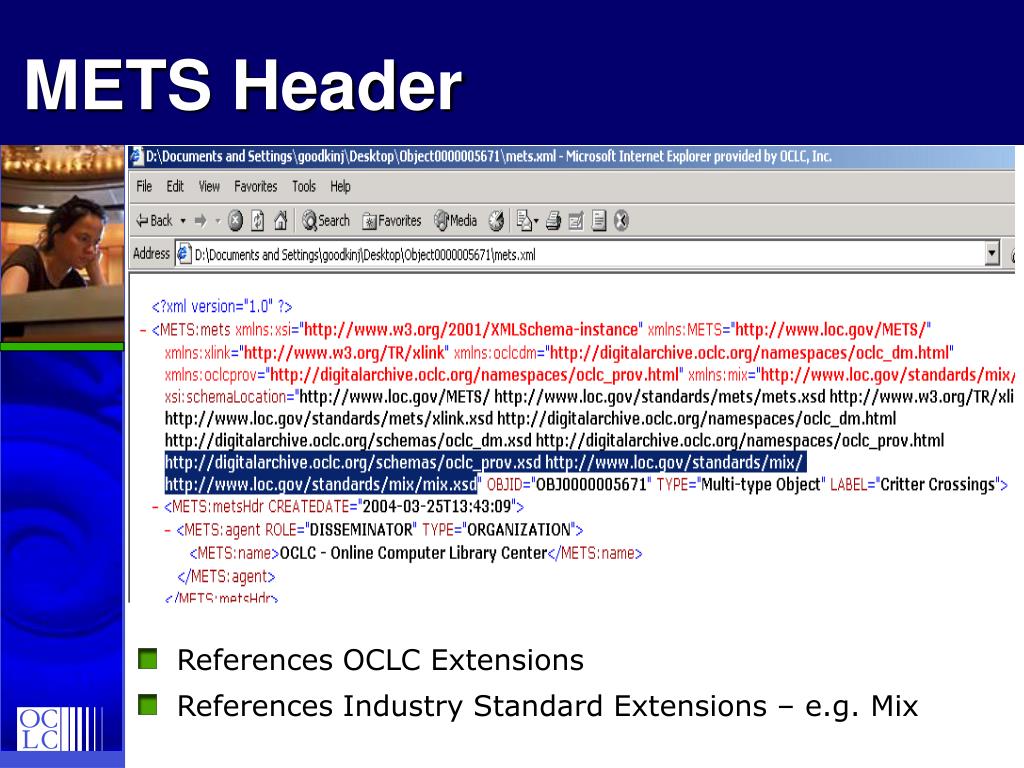Viewport: 1024px width, 768px height.
Task: Expand the Address bar dropdown arrow
Action: (x=992, y=253)
